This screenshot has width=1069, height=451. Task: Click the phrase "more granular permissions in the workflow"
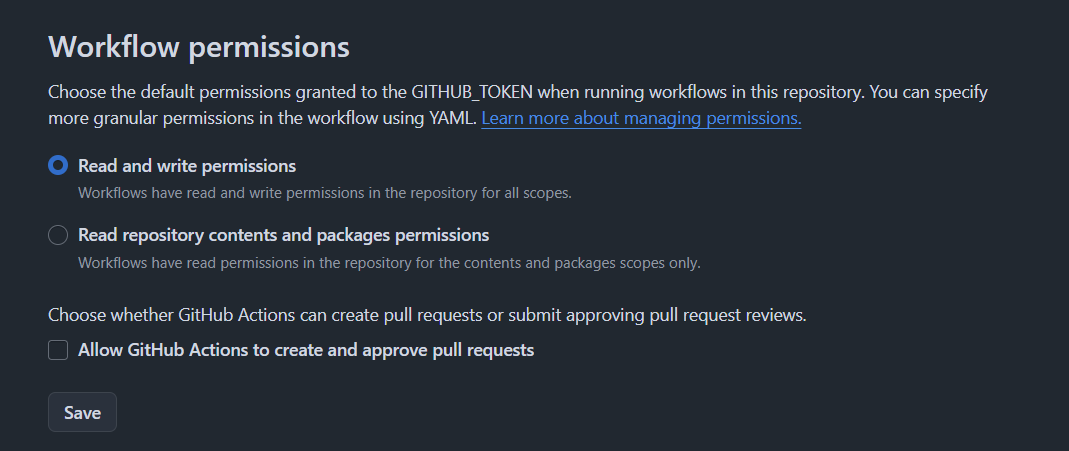tap(213, 119)
